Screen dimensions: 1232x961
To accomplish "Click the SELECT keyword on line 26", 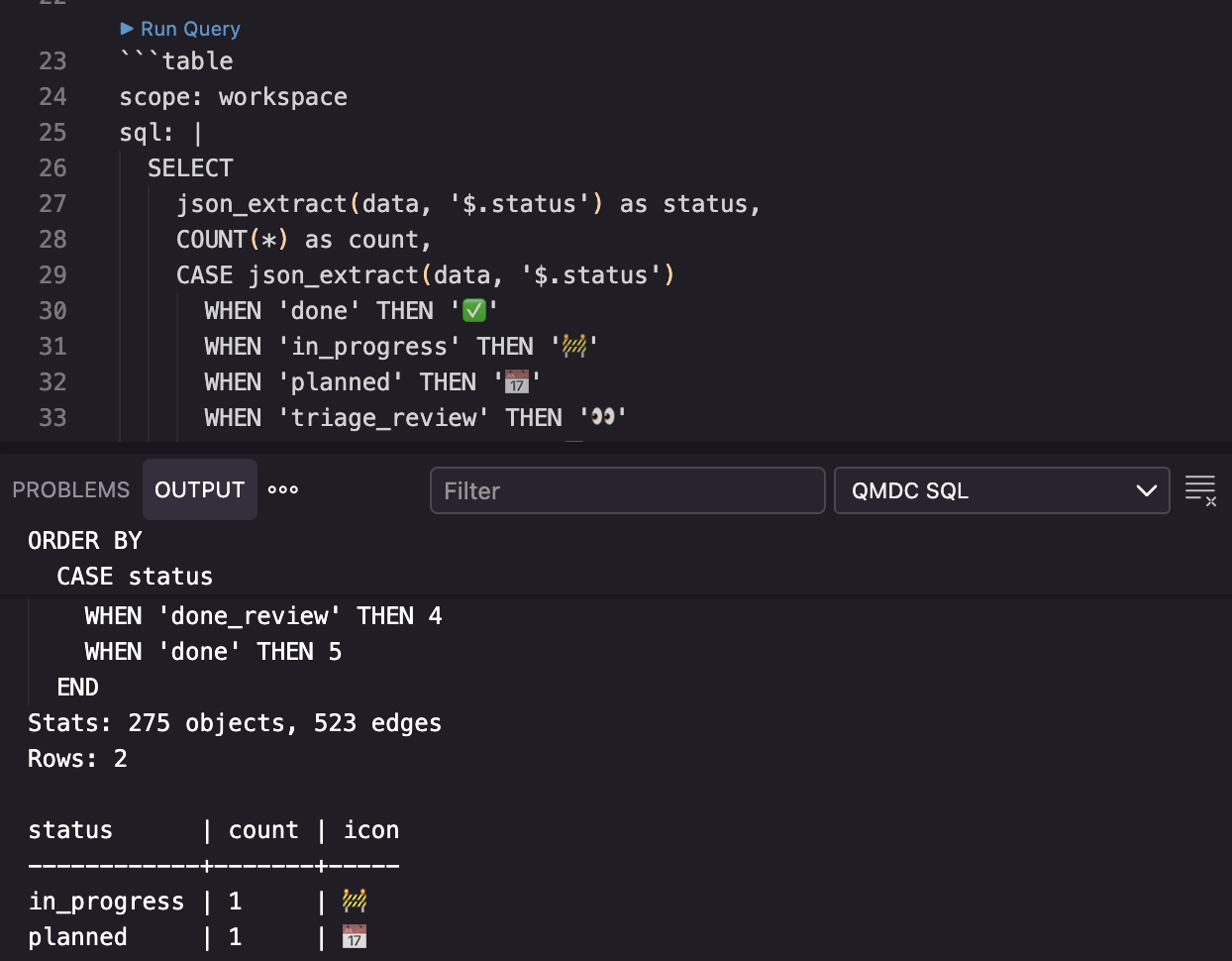I will tap(190, 168).
